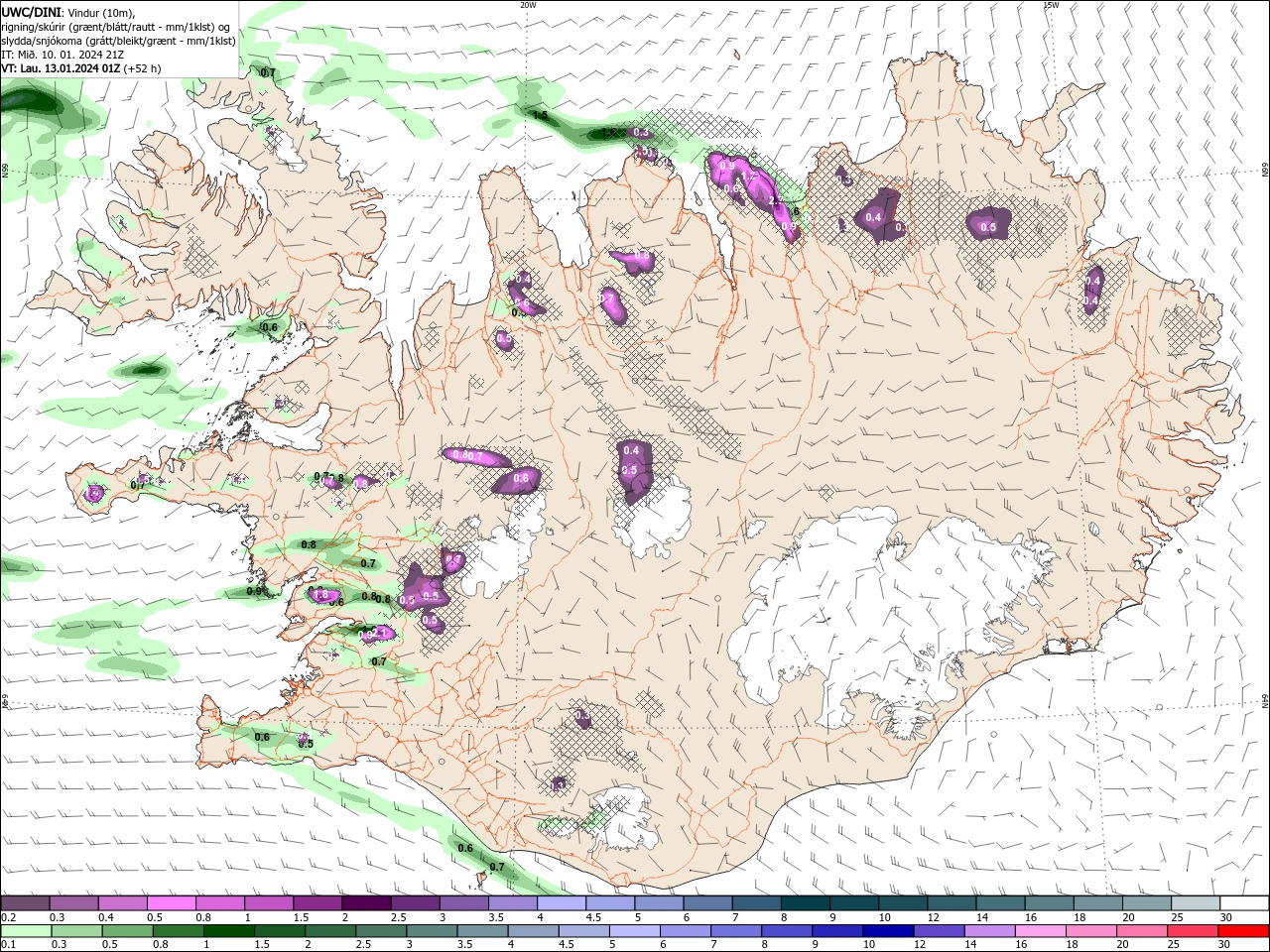Click the '0.1' value label in the rain legend
1270x952 pixels.
8,945
